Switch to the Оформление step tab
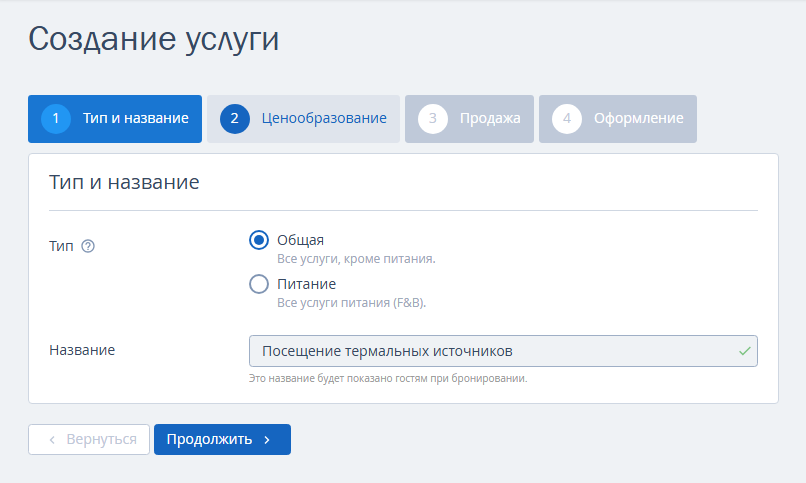The height and width of the screenshot is (483, 806). tap(618, 119)
